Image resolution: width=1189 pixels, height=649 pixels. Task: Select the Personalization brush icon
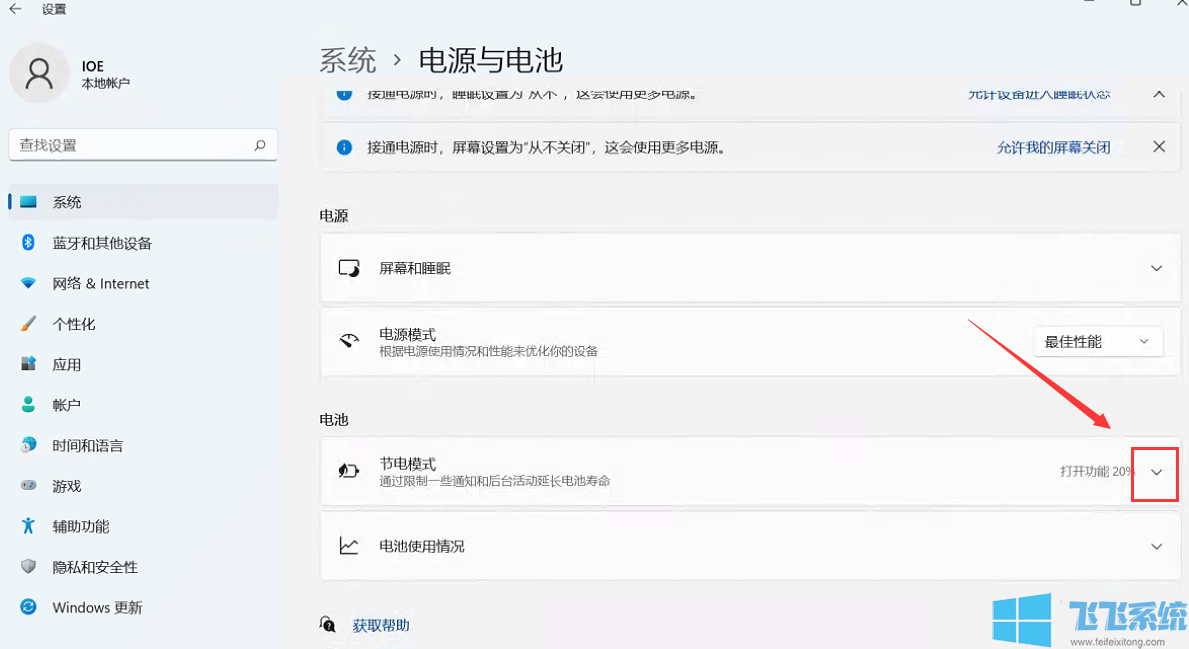[x=30, y=323]
